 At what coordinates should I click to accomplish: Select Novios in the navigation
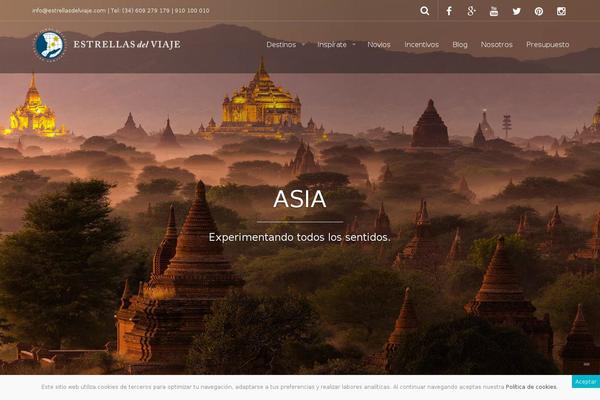pos(379,45)
